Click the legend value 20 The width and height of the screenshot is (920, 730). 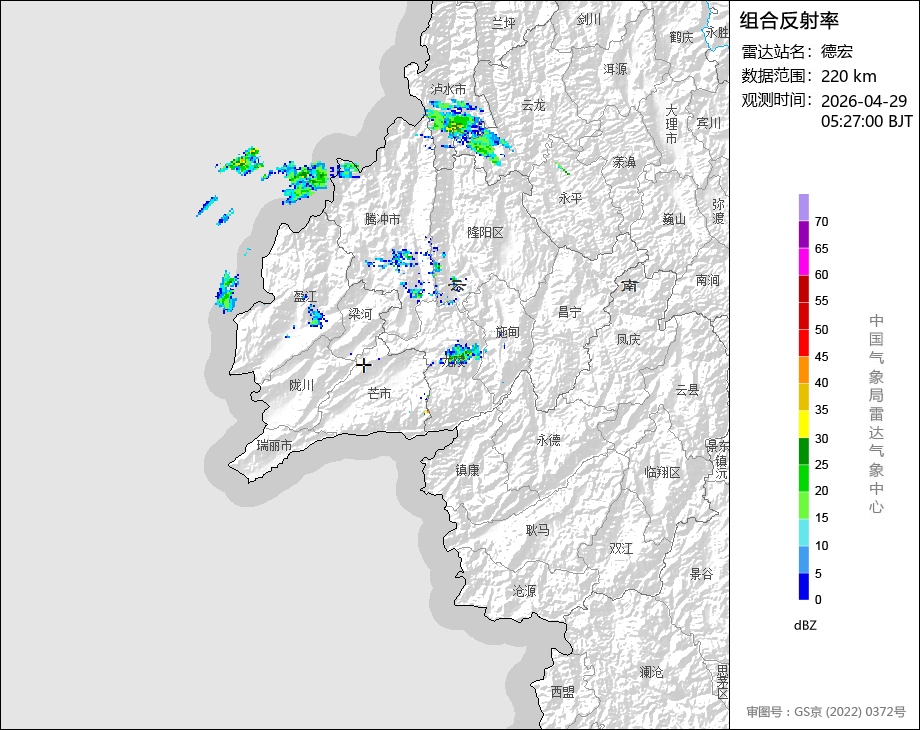click(x=821, y=491)
